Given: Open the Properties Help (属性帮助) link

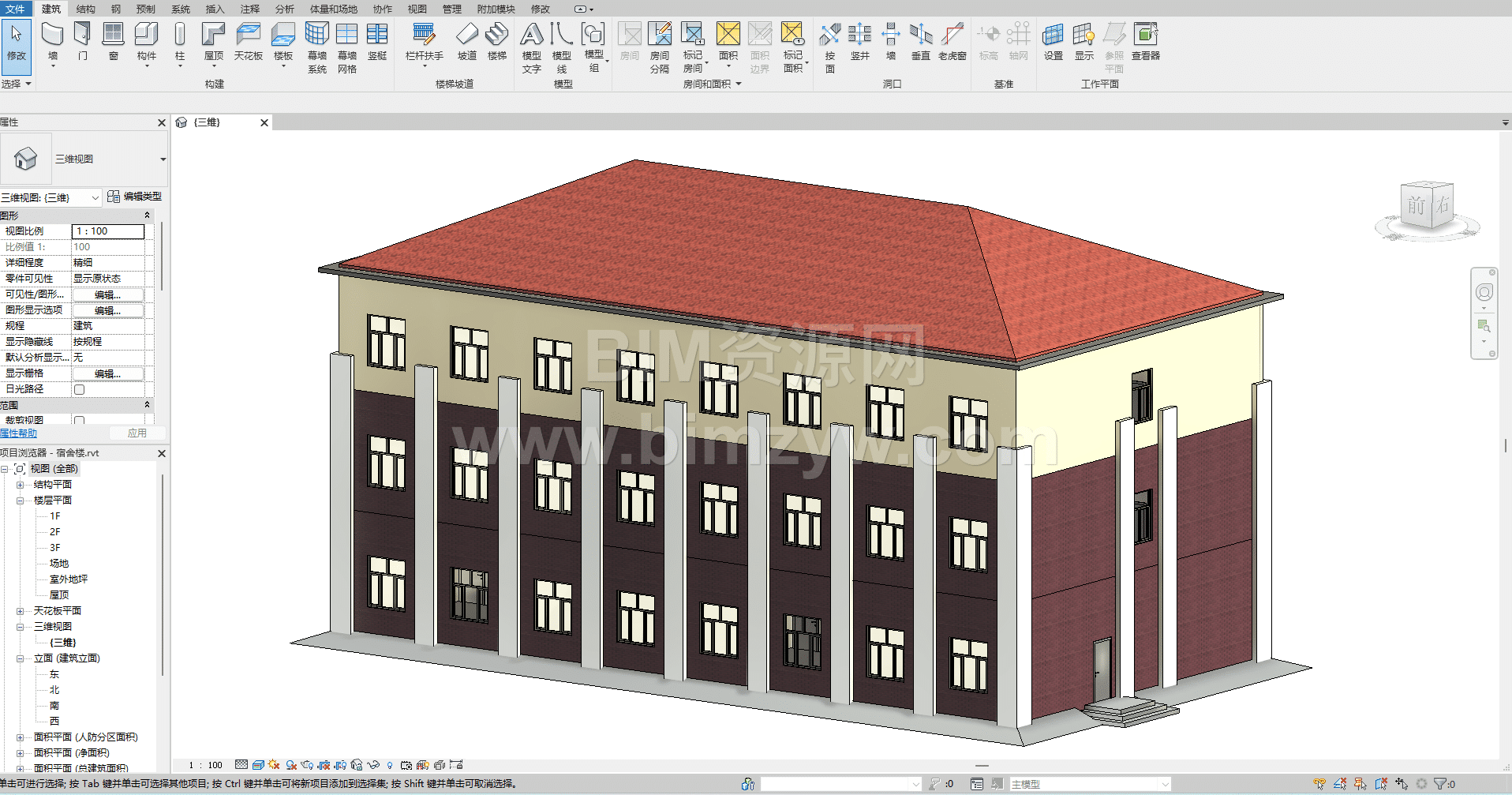Looking at the screenshot, I should click(x=18, y=433).
